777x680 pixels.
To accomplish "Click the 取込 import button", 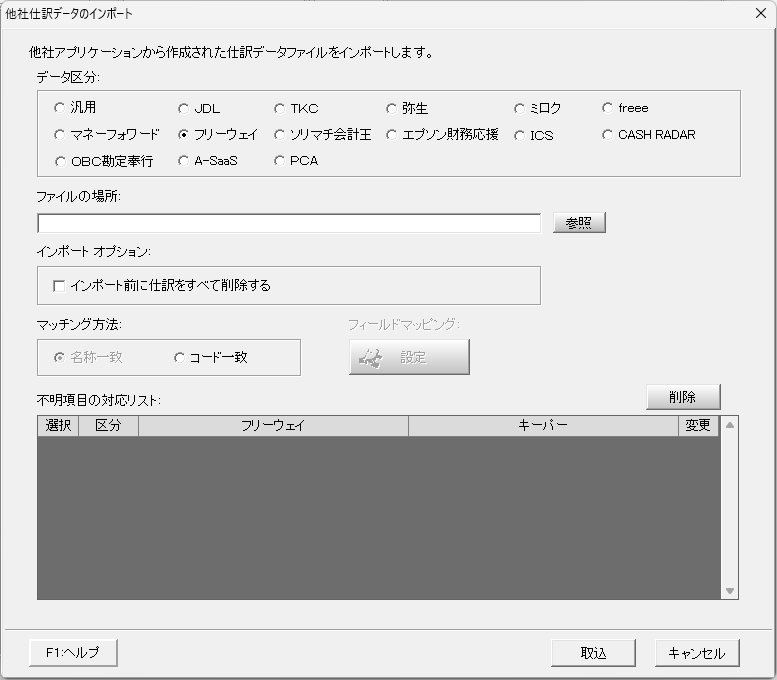I will pyautogui.click(x=593, y=653).
